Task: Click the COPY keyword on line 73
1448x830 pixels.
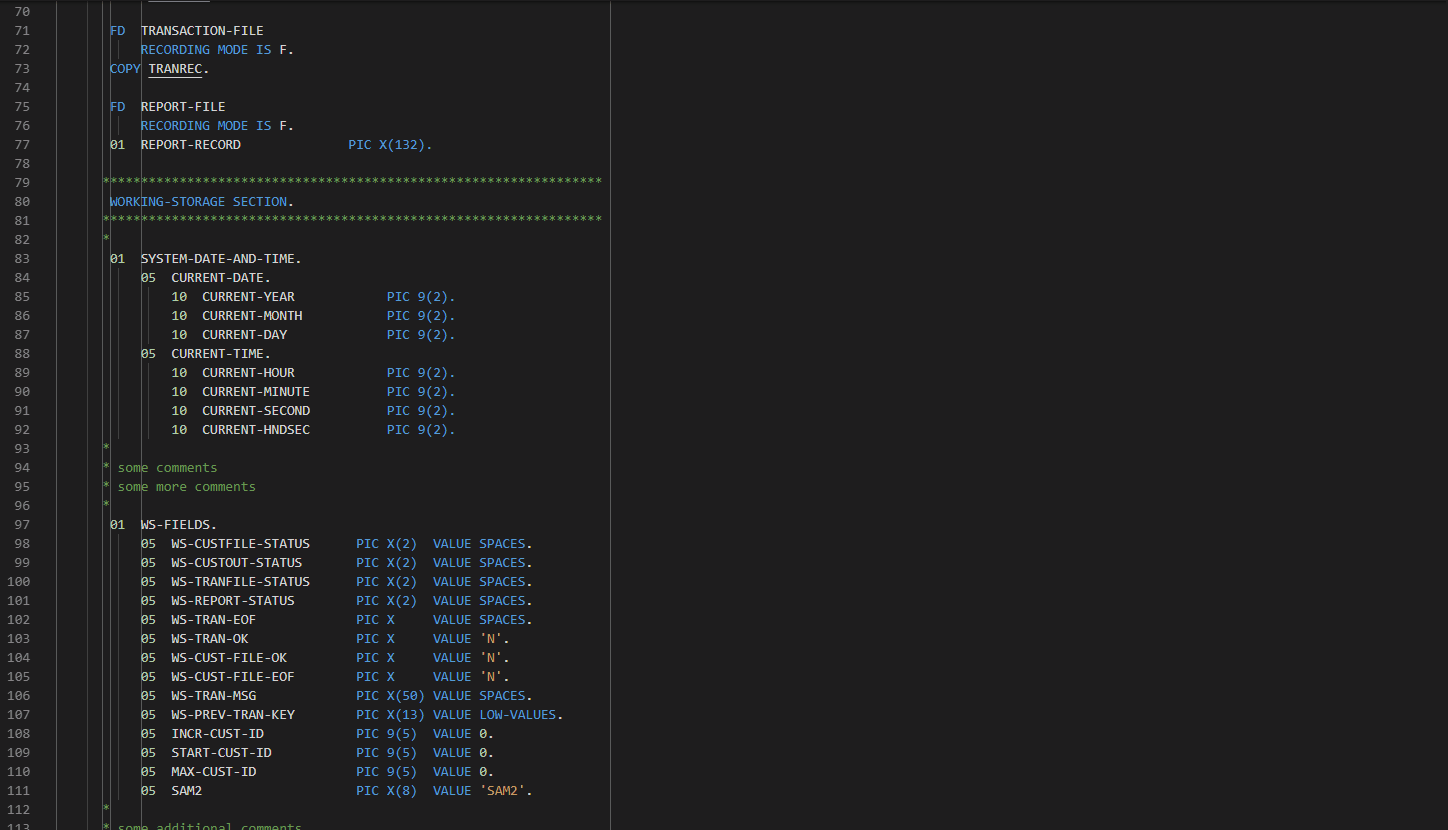Action: pyautogui.click(x=125, y=69)
